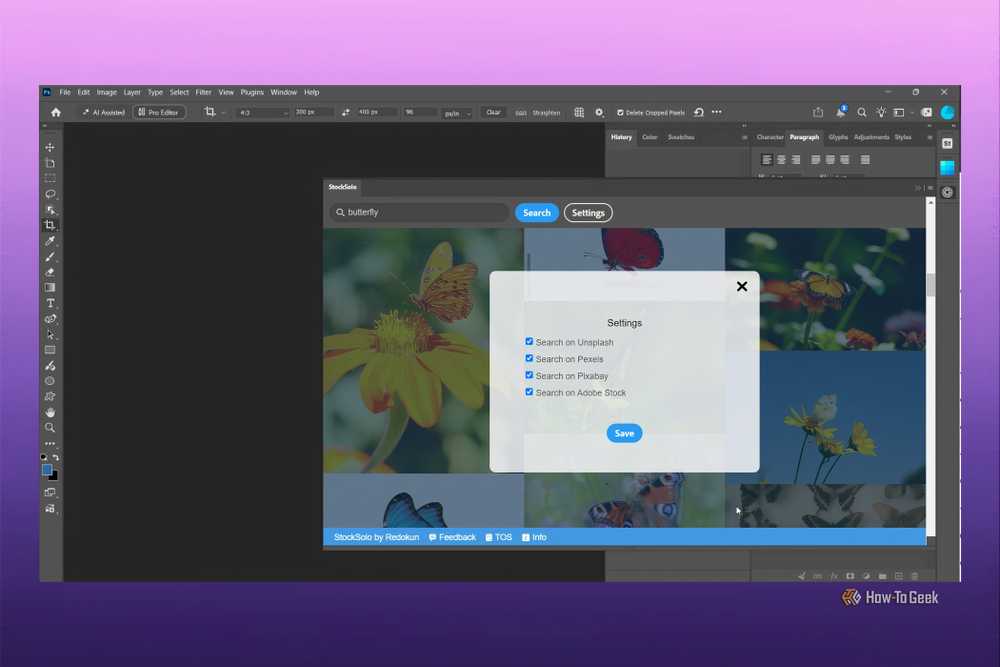Open the crop aspect ratio preset dropdown
The width and height of the screenshot is (1000, 667).
point(263,113)
